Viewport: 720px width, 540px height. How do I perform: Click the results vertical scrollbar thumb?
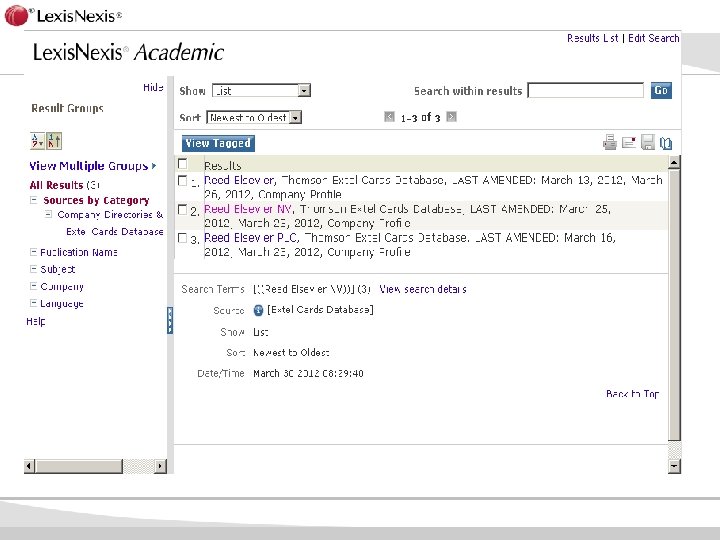(x=674, y=305)
